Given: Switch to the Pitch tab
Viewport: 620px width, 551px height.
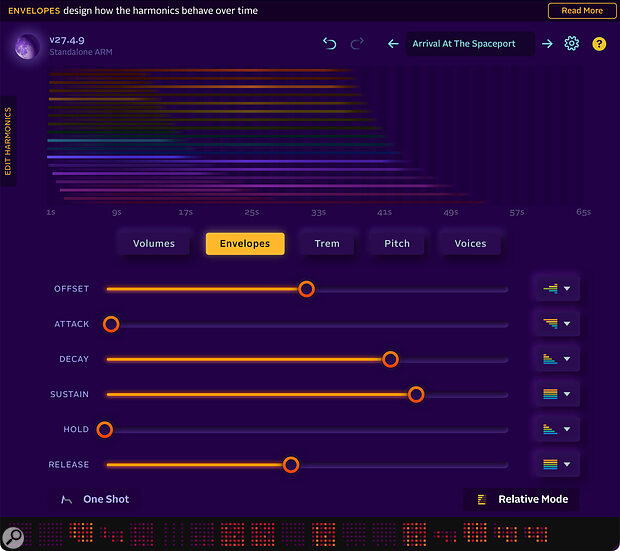Looking at the screenshot, I should pos(397,244).
